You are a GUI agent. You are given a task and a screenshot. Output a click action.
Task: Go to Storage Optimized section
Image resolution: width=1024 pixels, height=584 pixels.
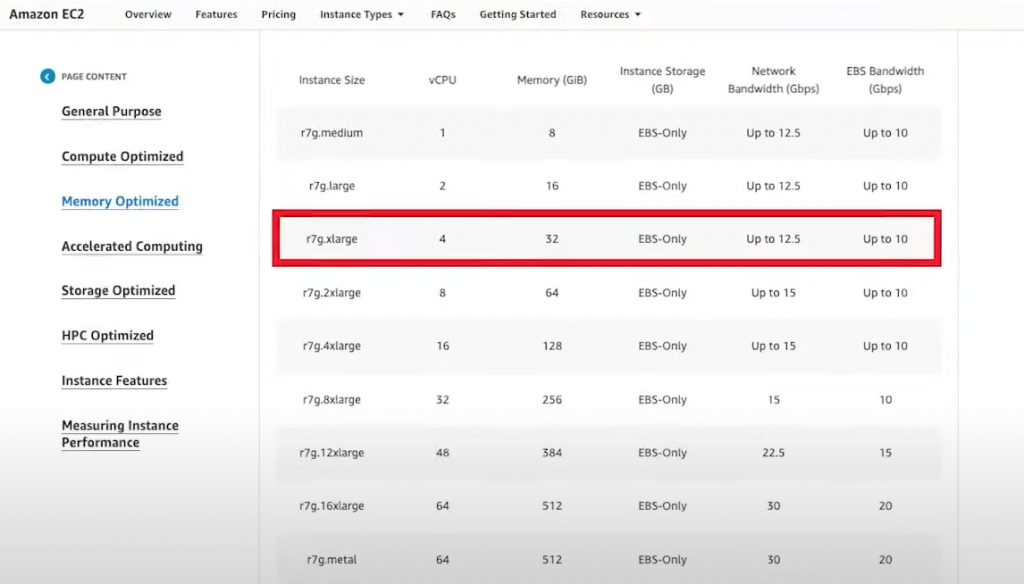pyautogui.click(x=118, y=291)
